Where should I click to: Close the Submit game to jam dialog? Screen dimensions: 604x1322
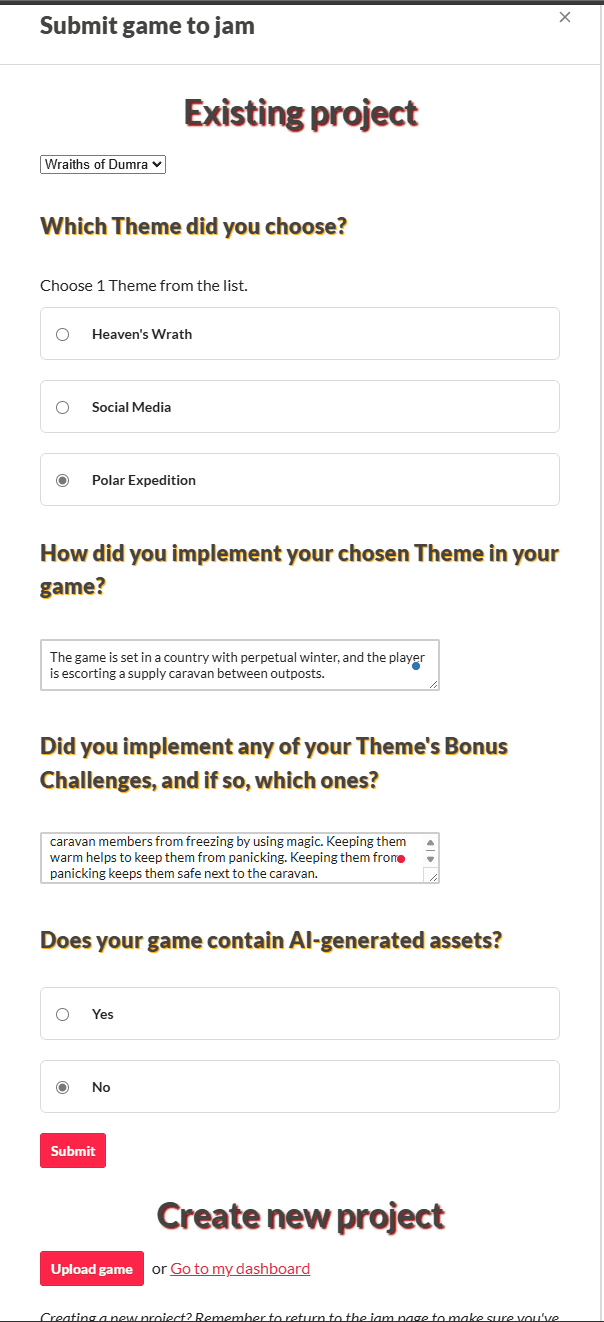click(x=565, y=17)
